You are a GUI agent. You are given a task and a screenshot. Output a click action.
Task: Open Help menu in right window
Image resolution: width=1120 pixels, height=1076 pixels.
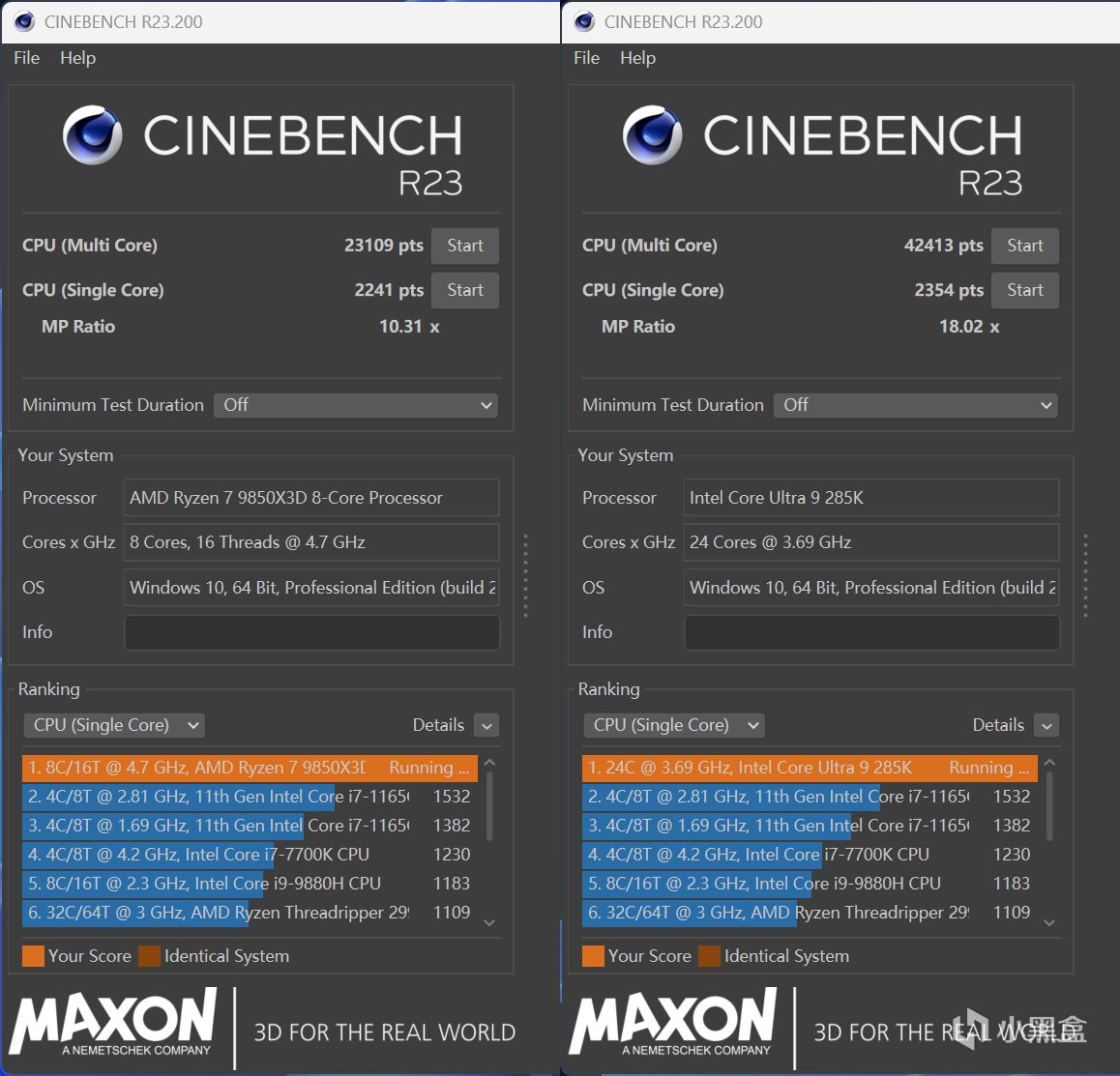637,58
